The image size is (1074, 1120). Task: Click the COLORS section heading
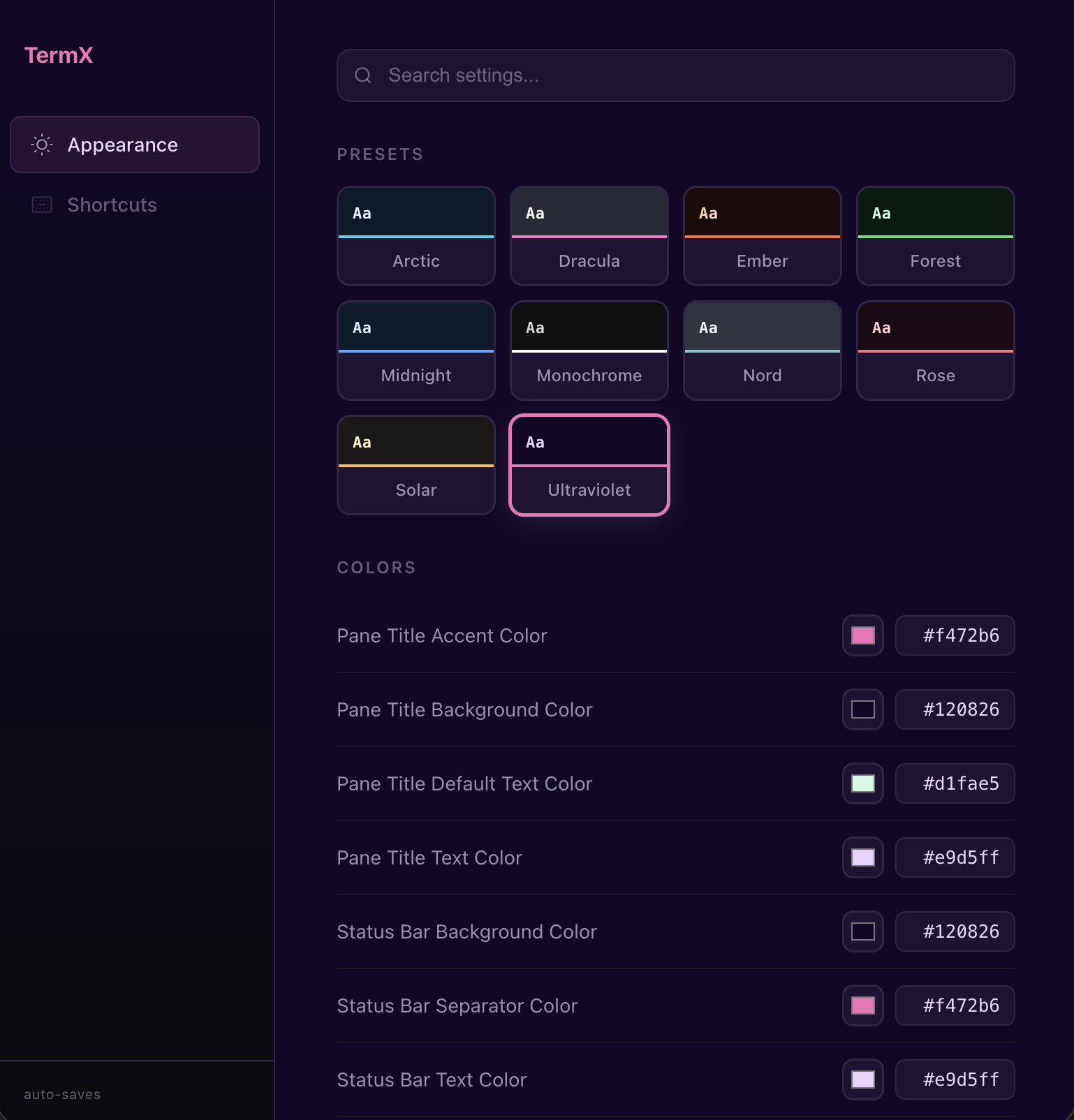point(376,568)
